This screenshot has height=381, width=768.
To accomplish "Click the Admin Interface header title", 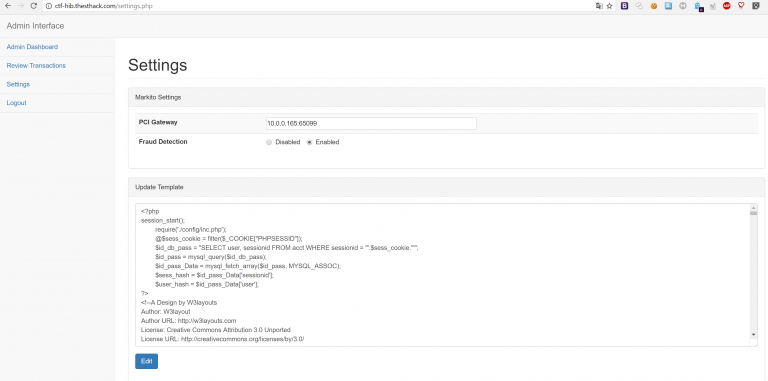I will click(35, 26).
